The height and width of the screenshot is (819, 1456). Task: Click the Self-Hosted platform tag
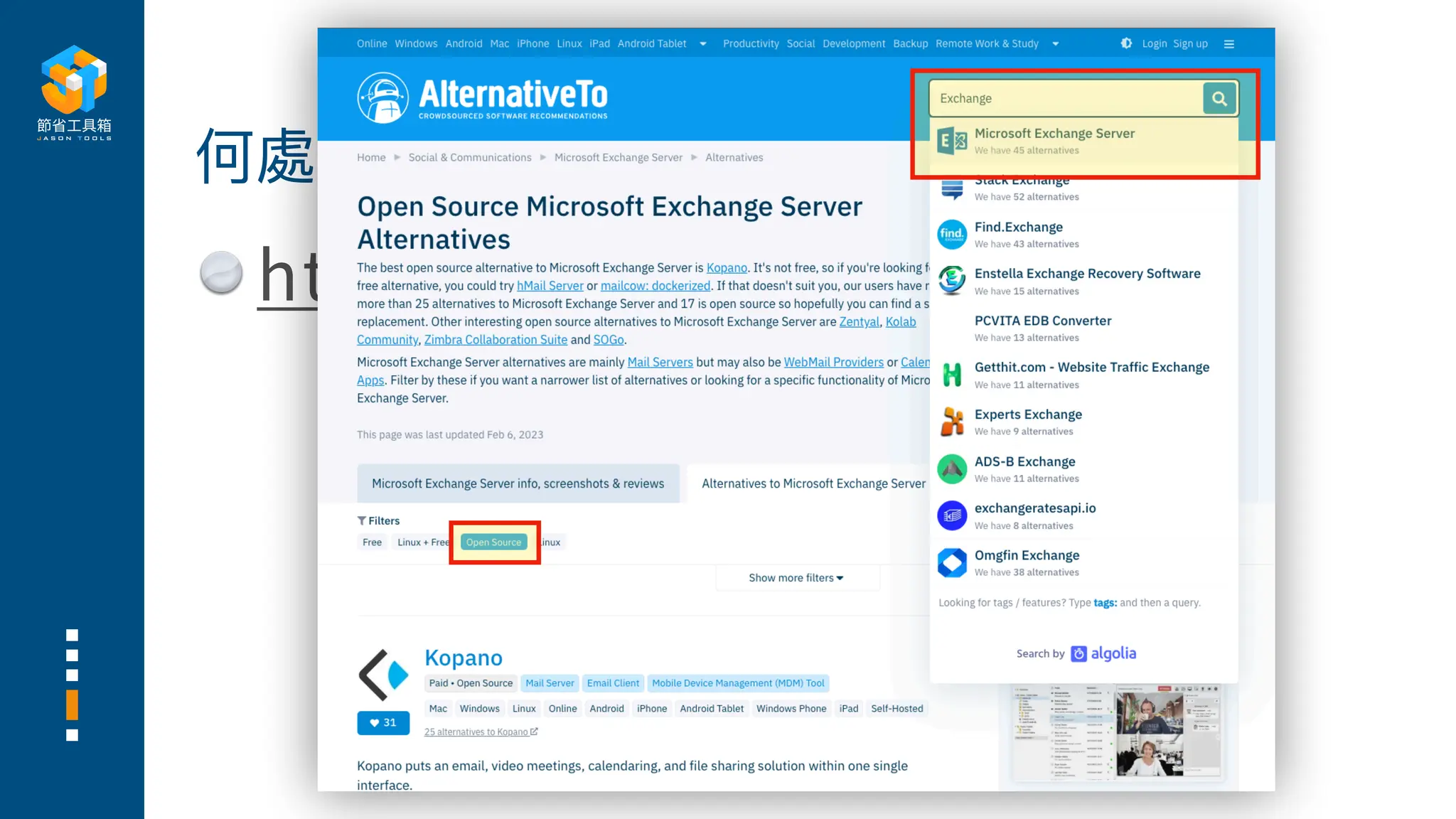[x=897, y=709]
